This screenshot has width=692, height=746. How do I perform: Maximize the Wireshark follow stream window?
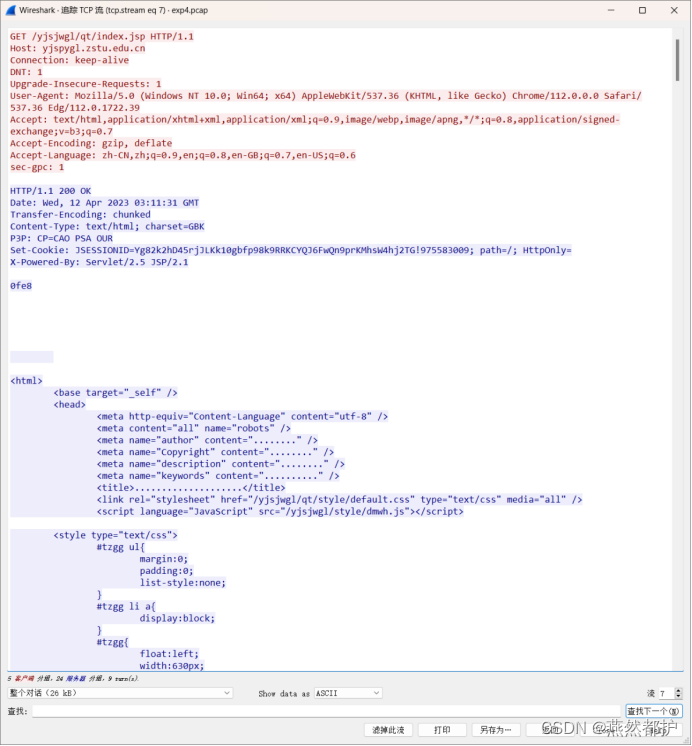(642, 10)
